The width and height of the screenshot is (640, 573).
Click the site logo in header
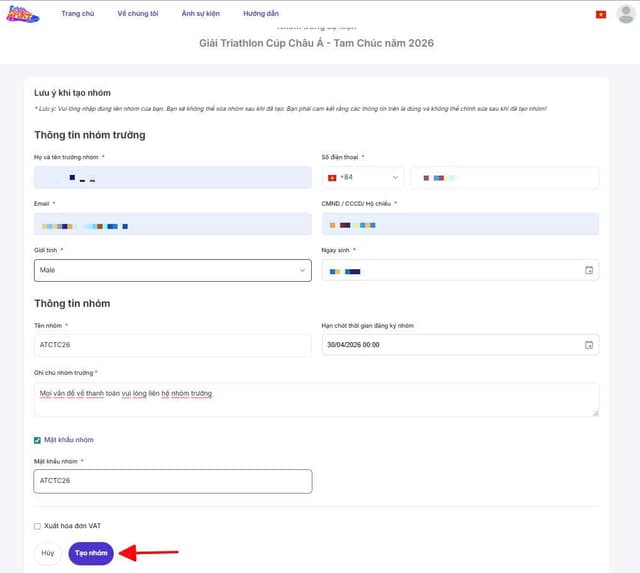coord(22,14)
